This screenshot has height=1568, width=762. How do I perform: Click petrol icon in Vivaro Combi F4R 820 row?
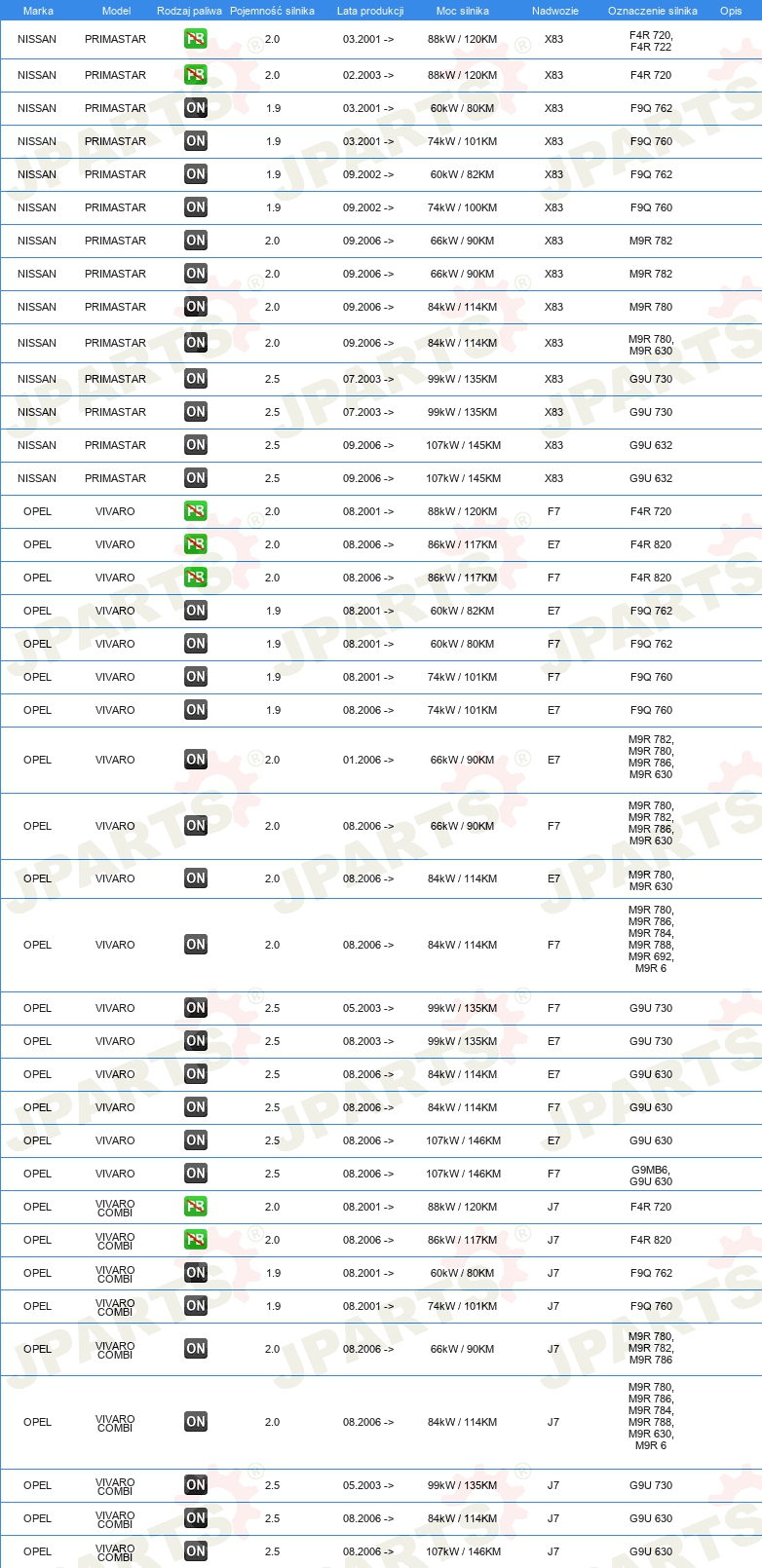(196, 1240)
